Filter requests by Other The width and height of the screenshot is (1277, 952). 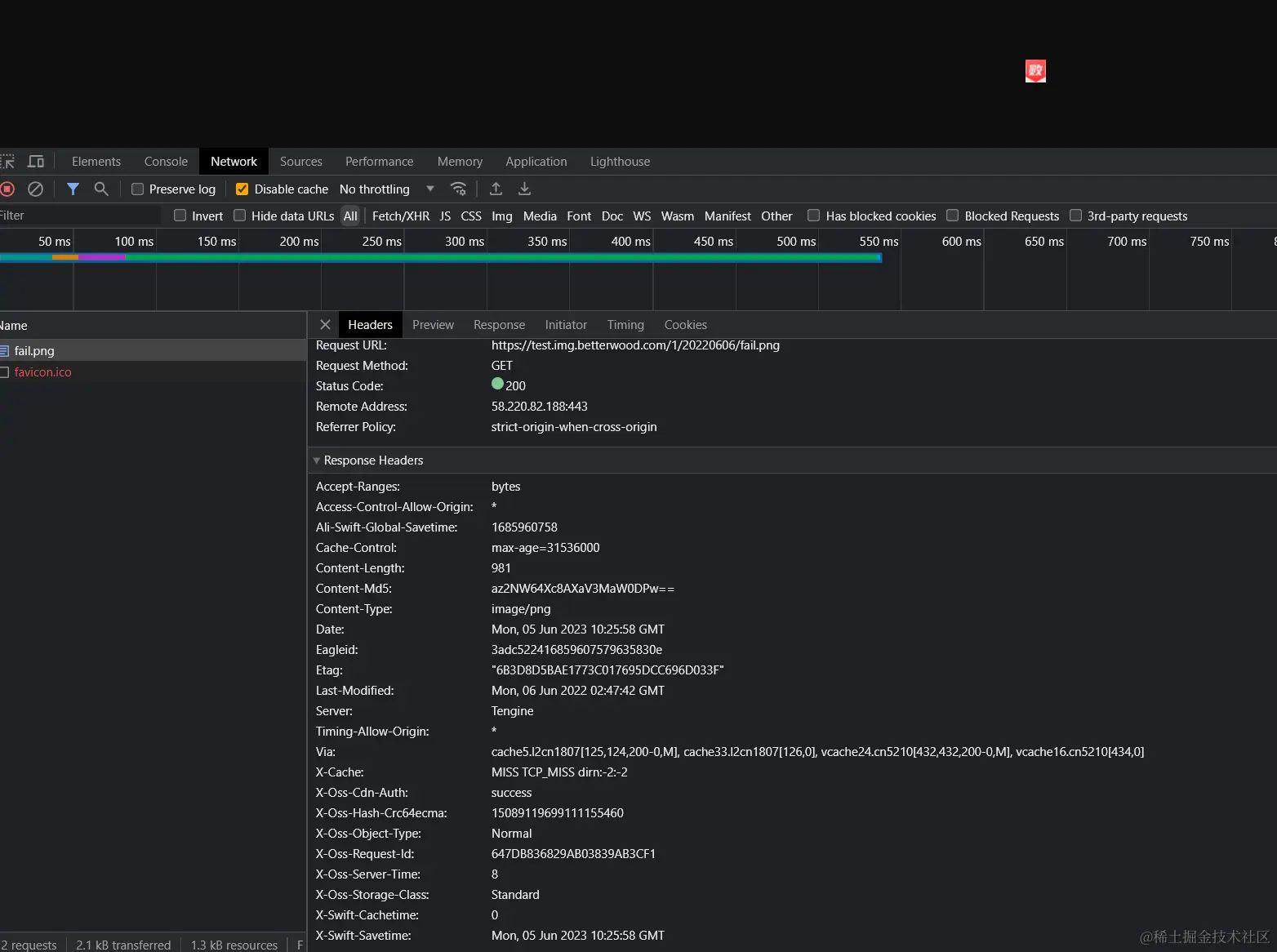tap(776, 216)
